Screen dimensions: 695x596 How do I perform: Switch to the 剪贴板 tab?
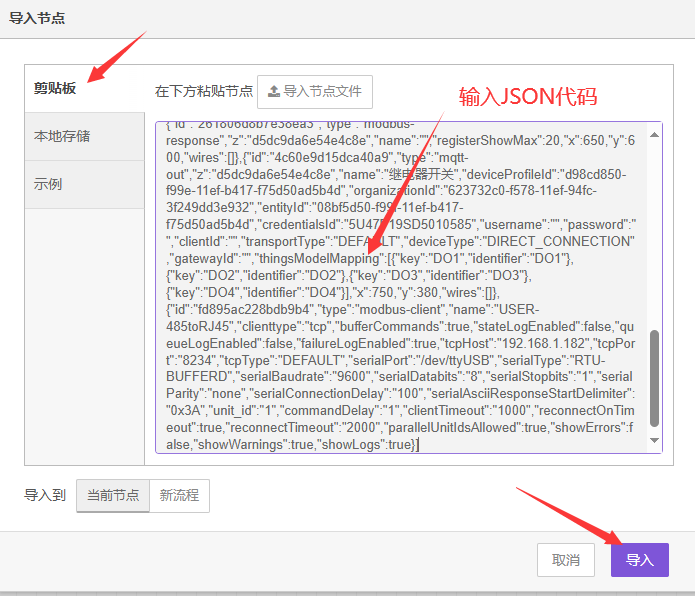[x=56, y=88]
